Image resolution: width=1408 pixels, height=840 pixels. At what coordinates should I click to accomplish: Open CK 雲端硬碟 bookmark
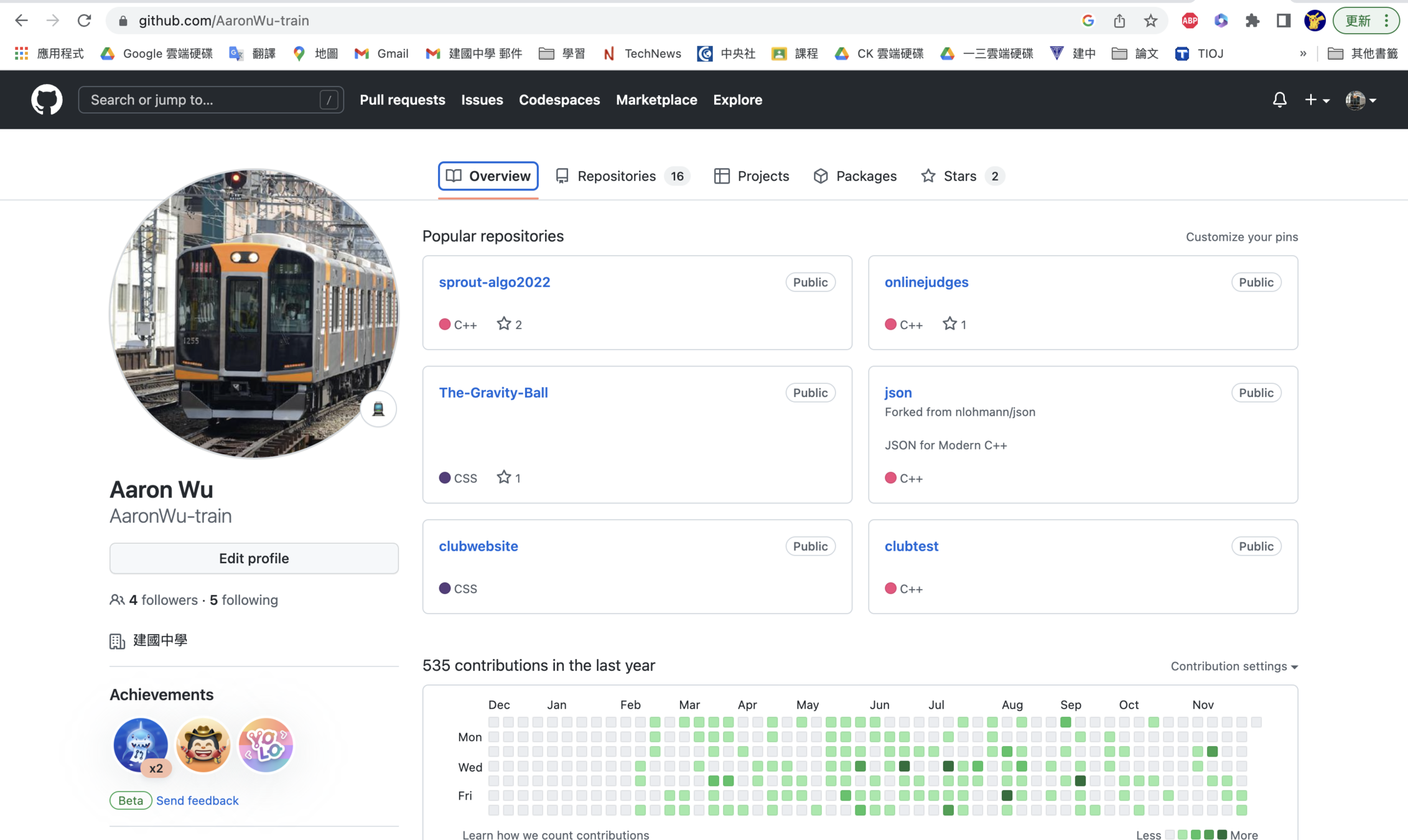[879, 54]
